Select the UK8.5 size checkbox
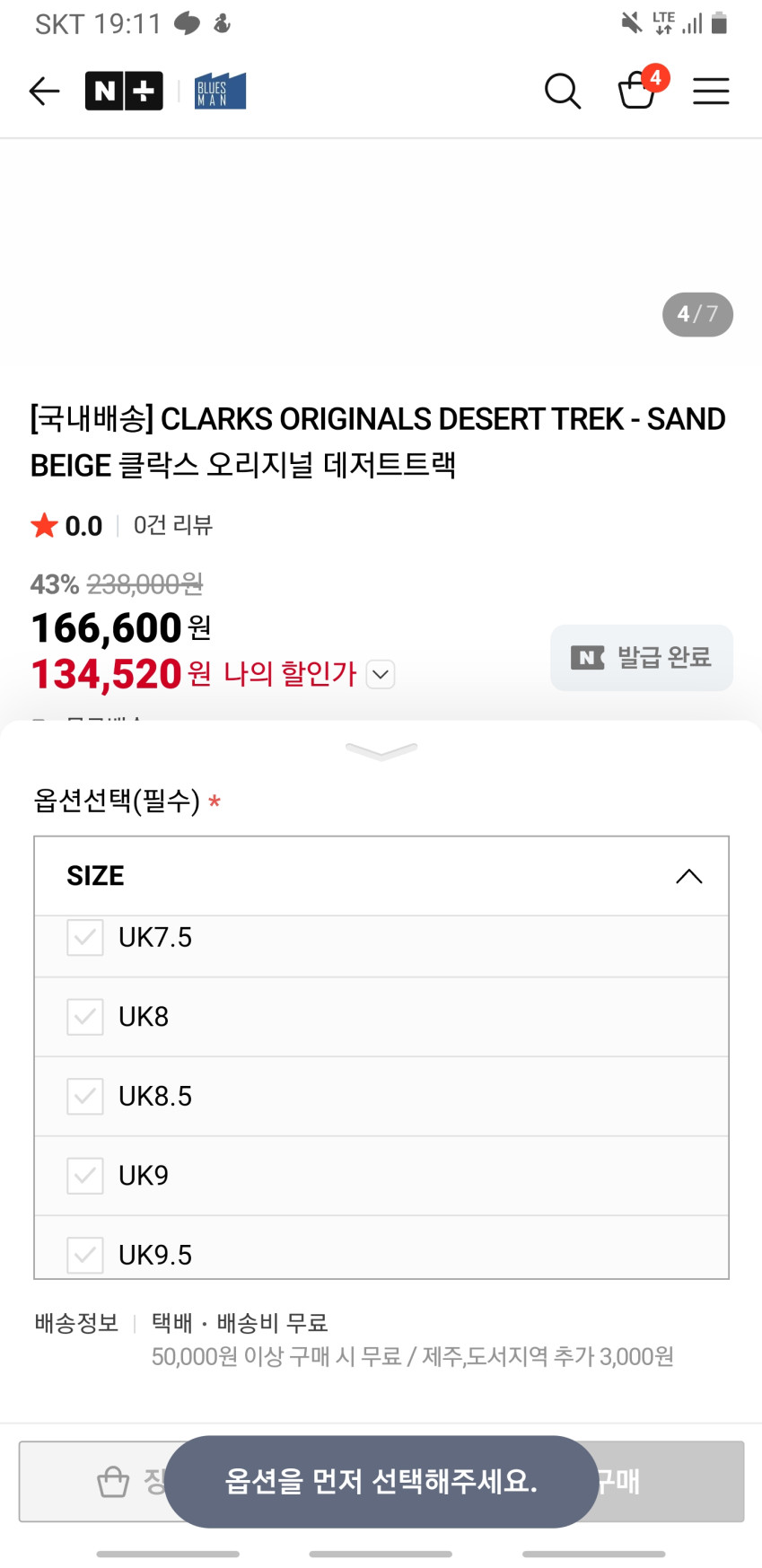 (x=85, y=1096)
